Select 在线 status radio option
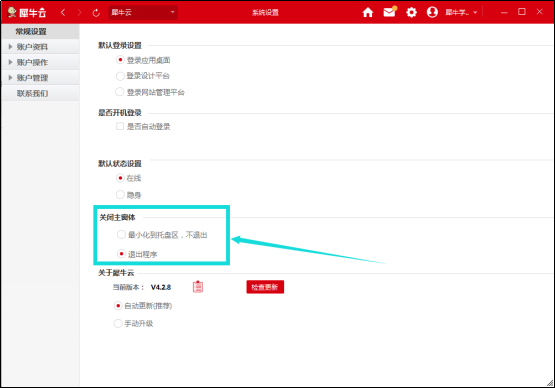Viewport: 555px width, 388px height. tap(120, 178)
